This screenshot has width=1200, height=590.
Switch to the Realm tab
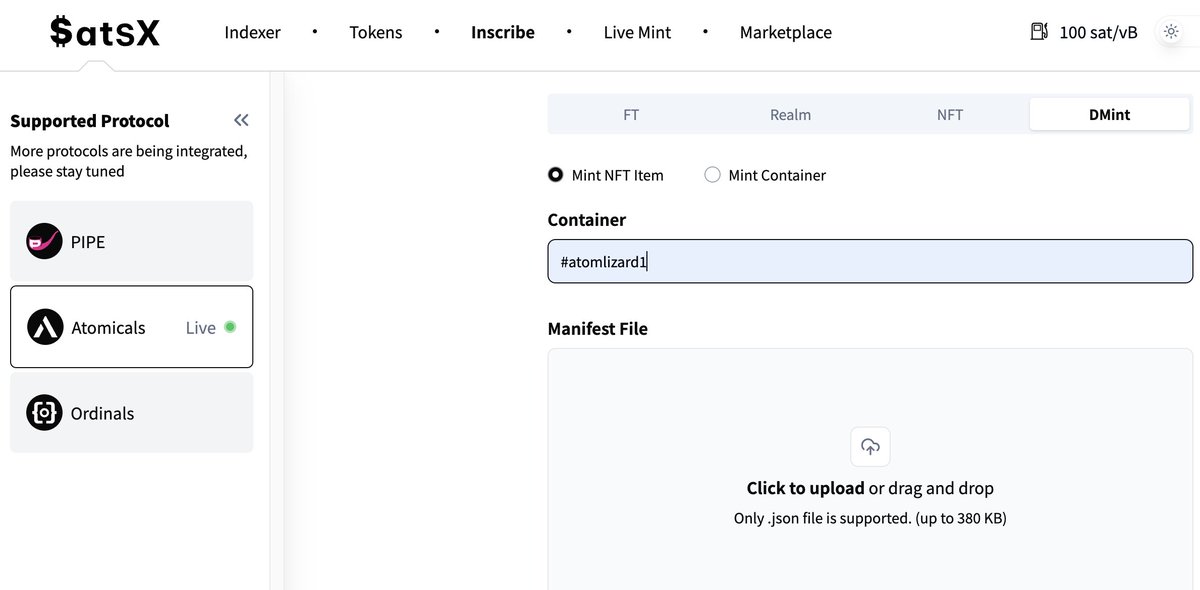click(x=790, y=115)
